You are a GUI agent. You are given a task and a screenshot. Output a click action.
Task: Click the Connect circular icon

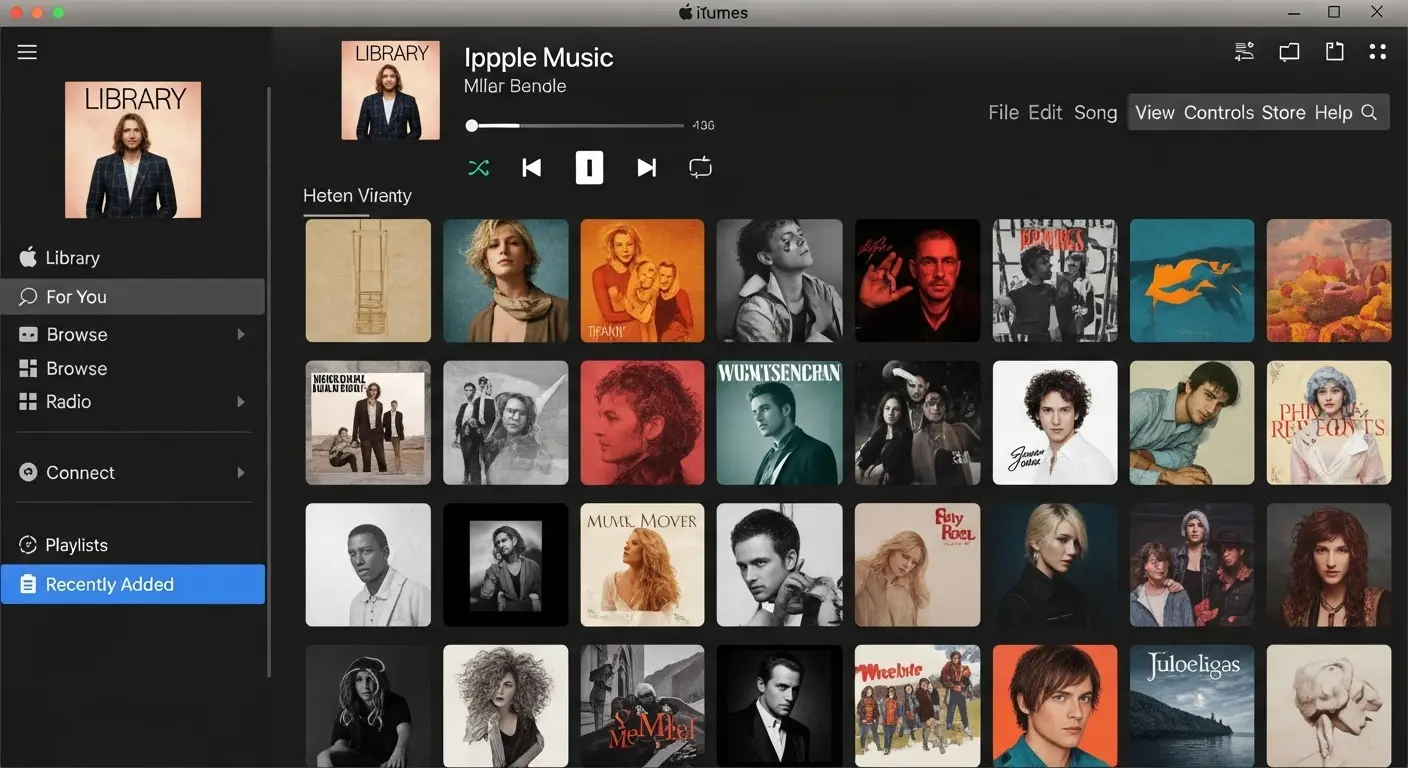click(x=28, y=473)
